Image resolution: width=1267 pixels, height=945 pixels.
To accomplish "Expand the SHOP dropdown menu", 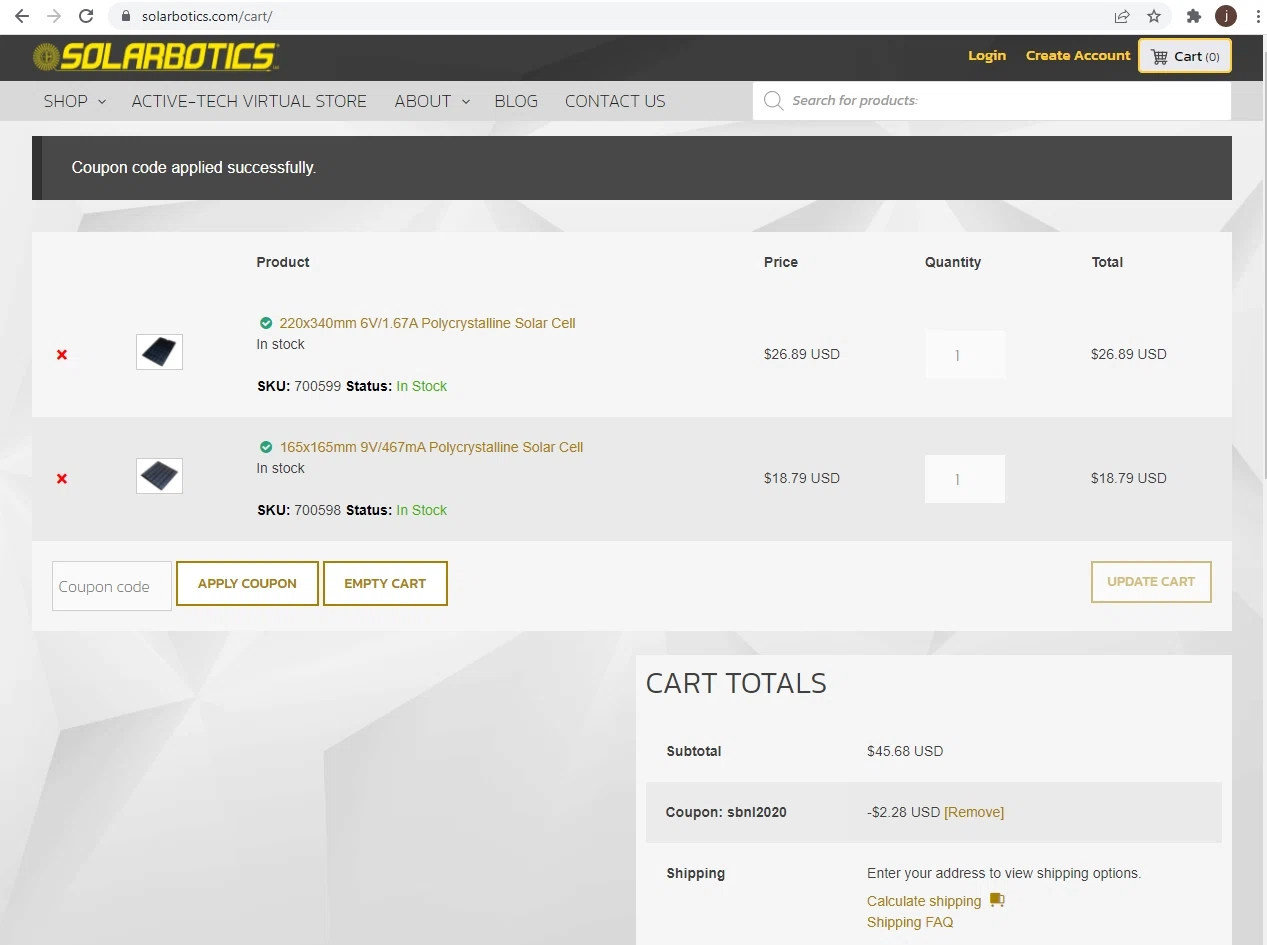I will pyautogui.click(x=74, y=101).
